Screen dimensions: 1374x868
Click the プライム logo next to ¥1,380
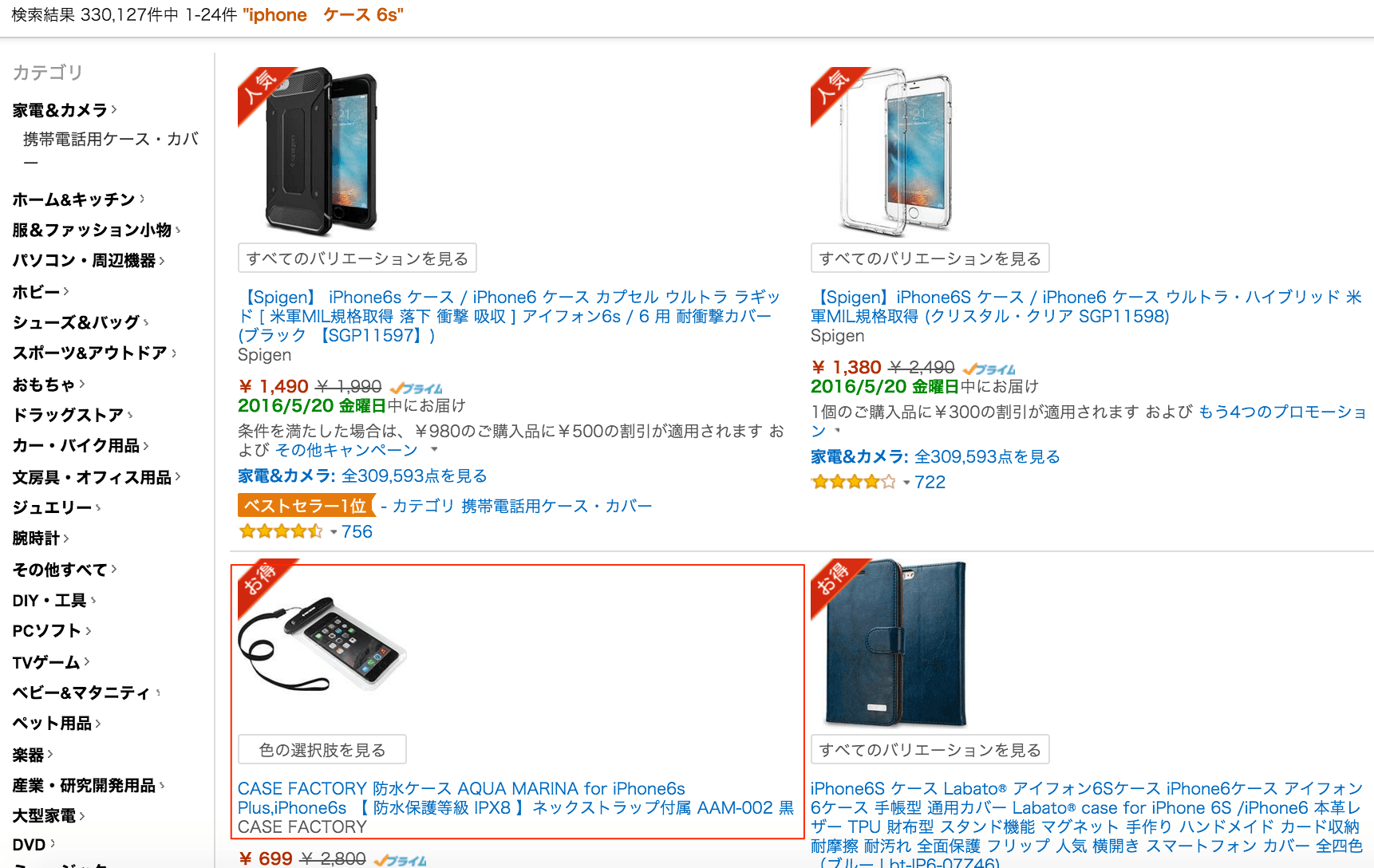(989, 369)
